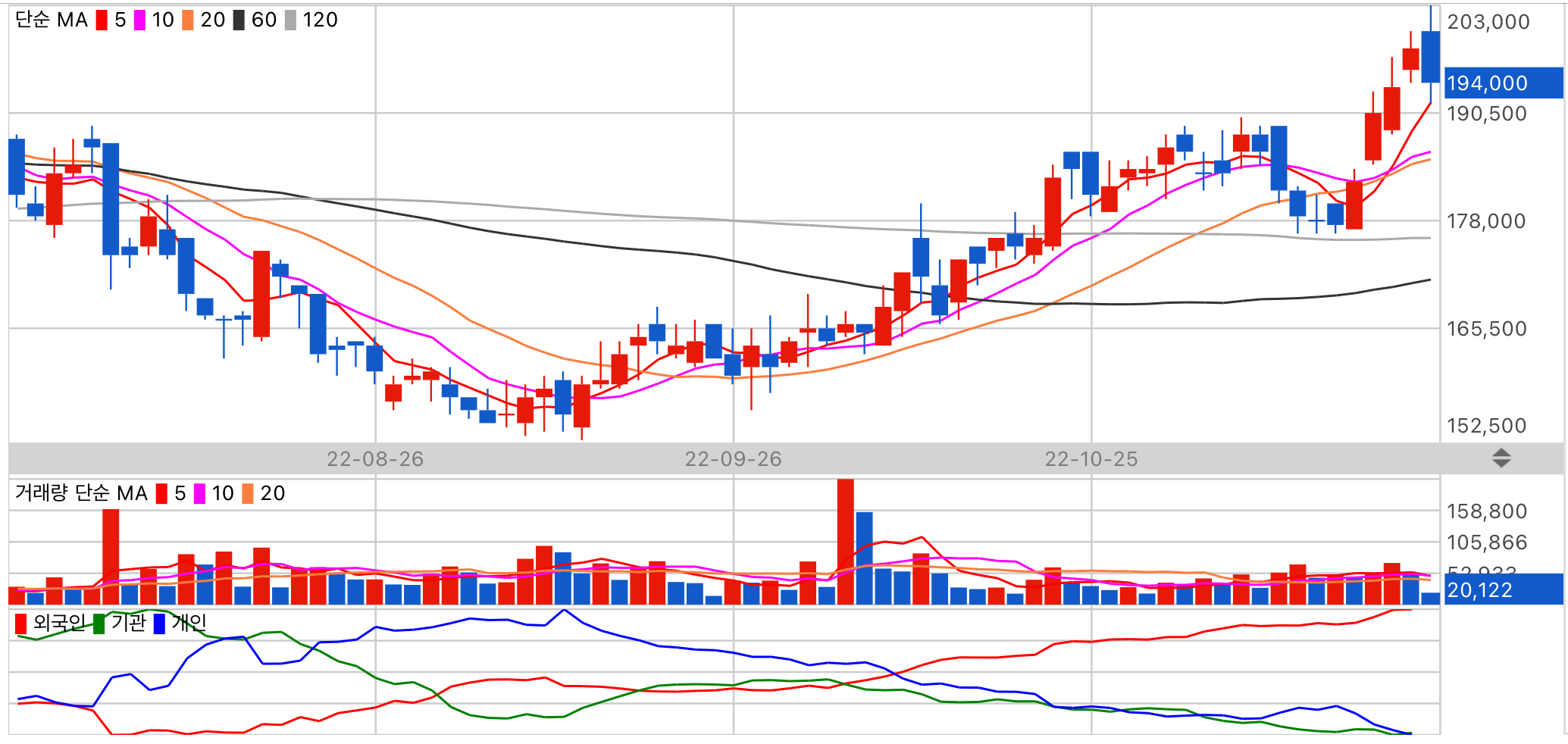Click the tallest red volume bar
The image size is (1568, 744).
[x=846, y=542]
